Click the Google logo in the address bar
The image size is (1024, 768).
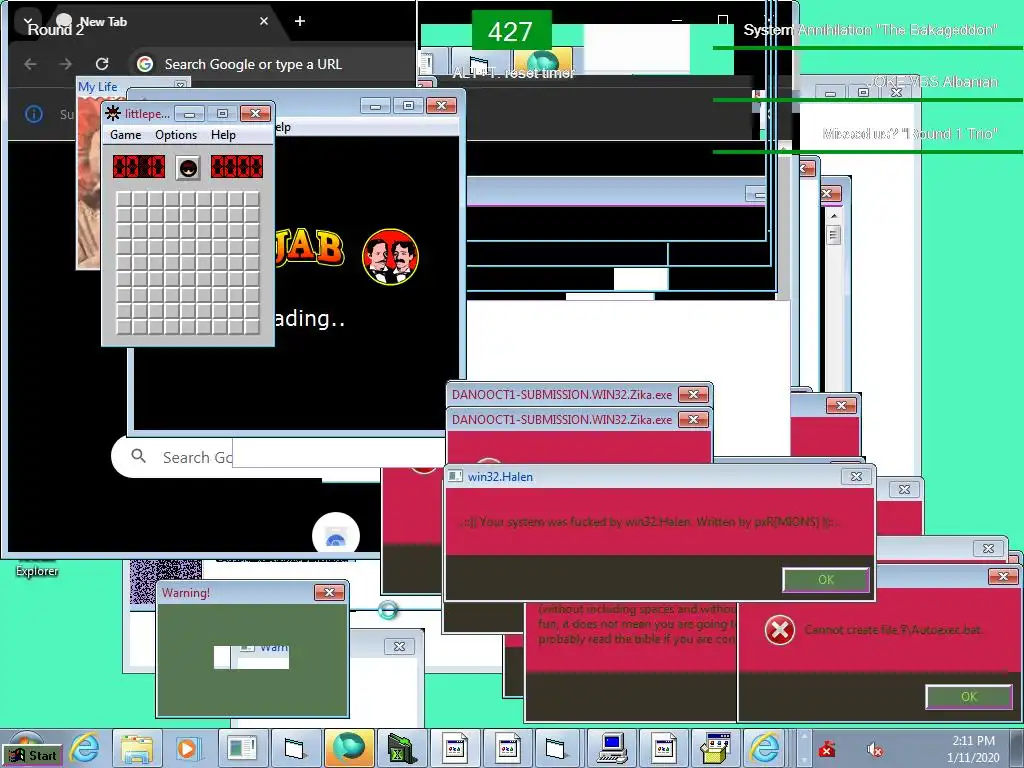(145, 64)
